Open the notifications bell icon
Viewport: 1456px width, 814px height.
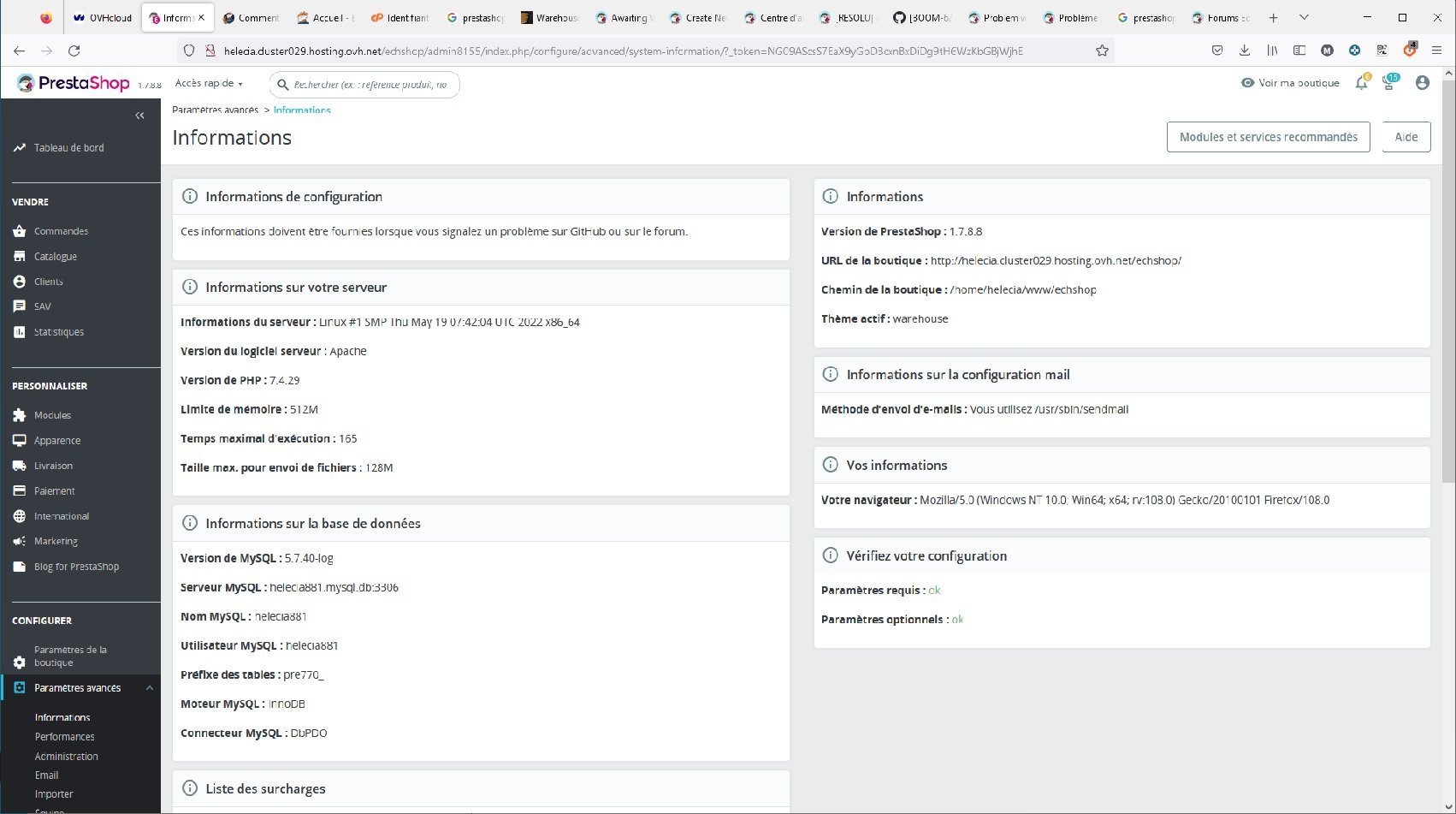coord(1361,83)
